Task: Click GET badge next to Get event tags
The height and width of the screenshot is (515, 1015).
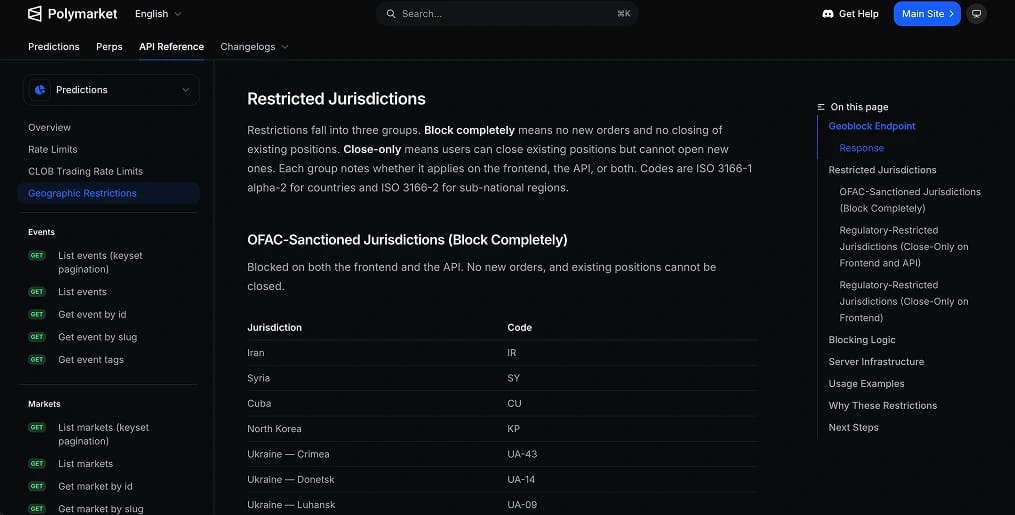Action: [37, 360]
